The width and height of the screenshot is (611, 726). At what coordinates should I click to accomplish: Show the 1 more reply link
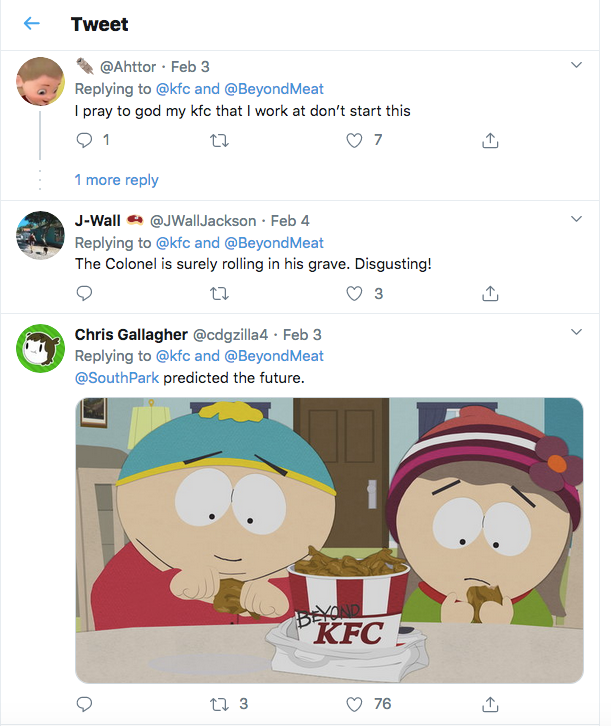click(x=116, y=180)
